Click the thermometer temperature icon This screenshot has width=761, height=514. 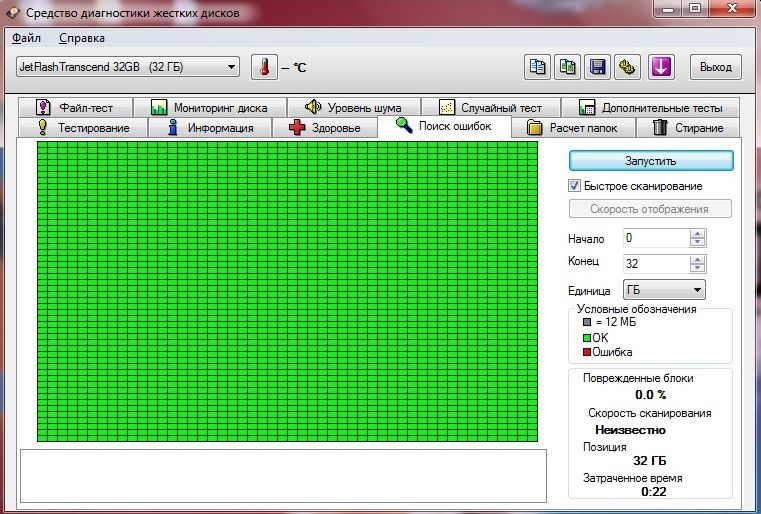tap(265, 67)
